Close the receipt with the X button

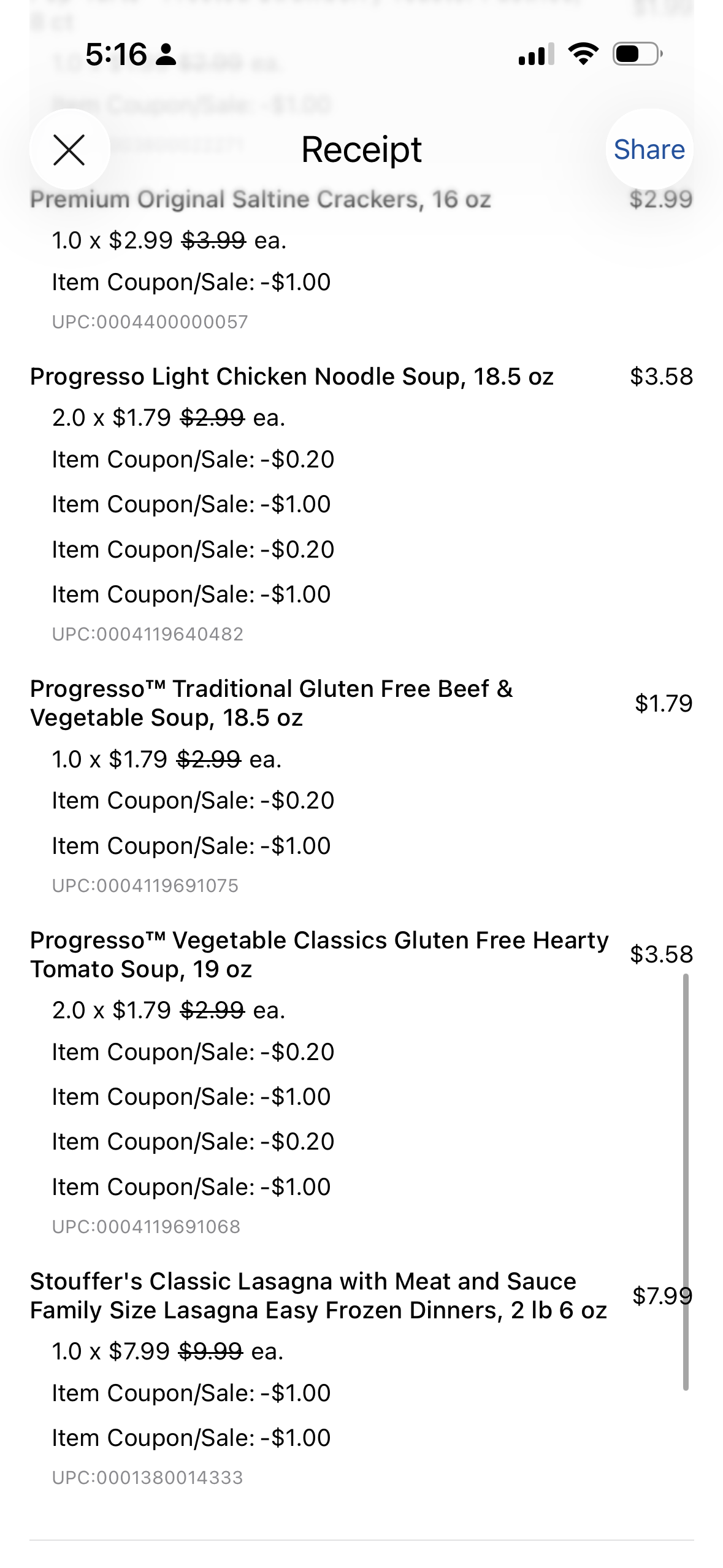[69, 150]
